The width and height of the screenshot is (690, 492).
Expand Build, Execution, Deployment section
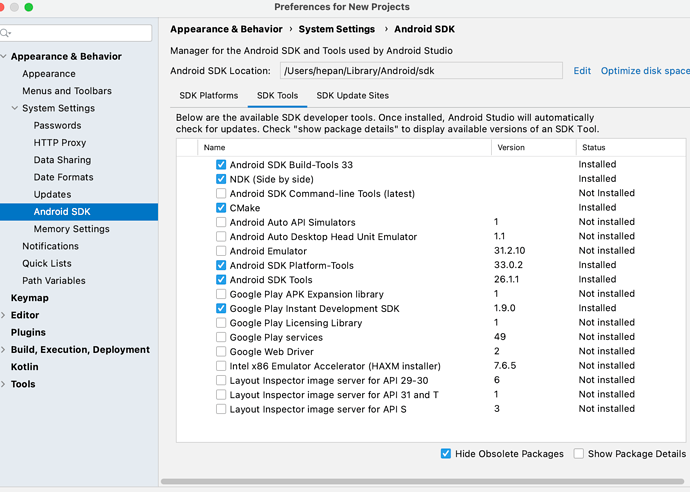[4, 350]
